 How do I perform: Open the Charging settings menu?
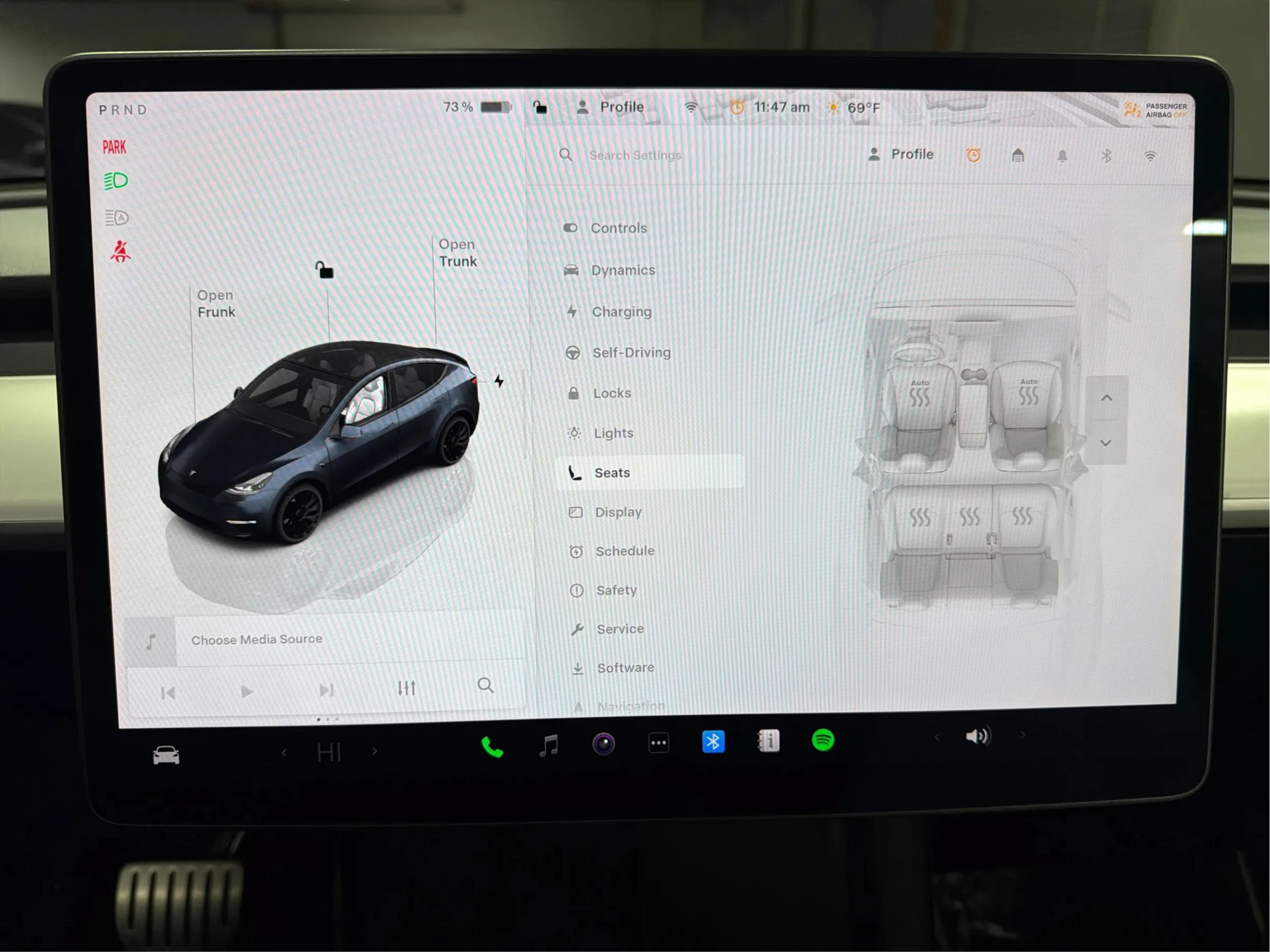coord(609,312)
